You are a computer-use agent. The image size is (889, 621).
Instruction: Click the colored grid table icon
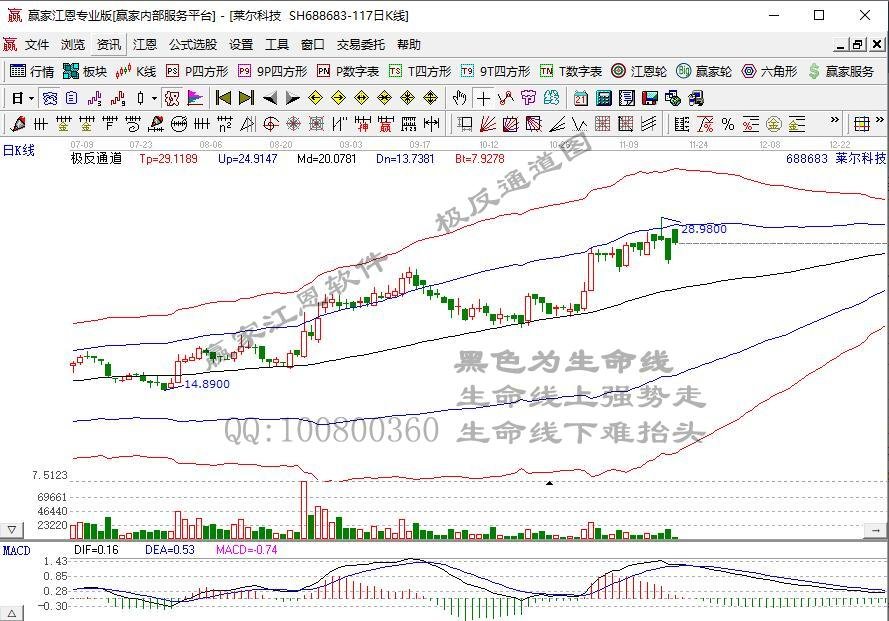862,124
